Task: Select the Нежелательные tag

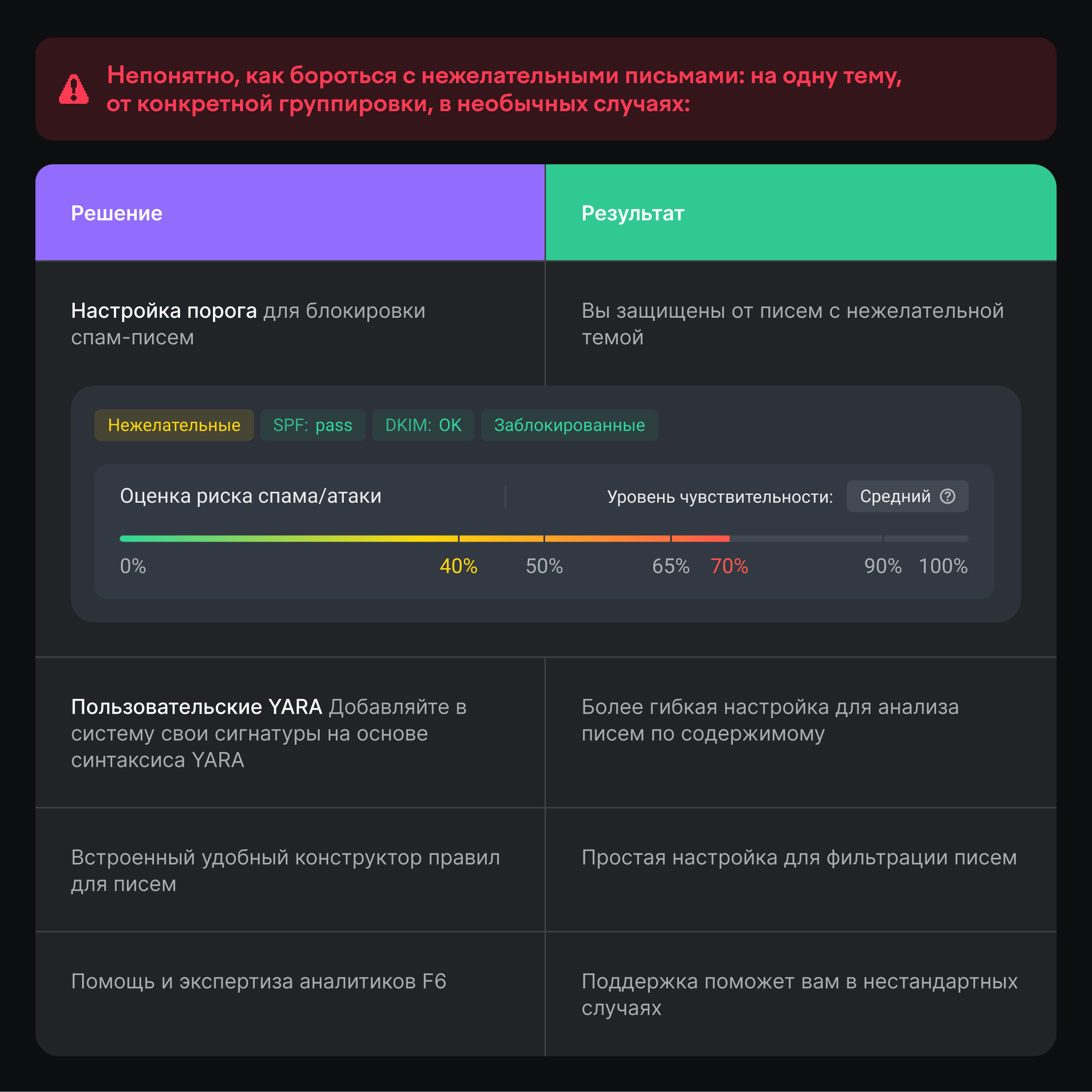Action: coord(174,425)
